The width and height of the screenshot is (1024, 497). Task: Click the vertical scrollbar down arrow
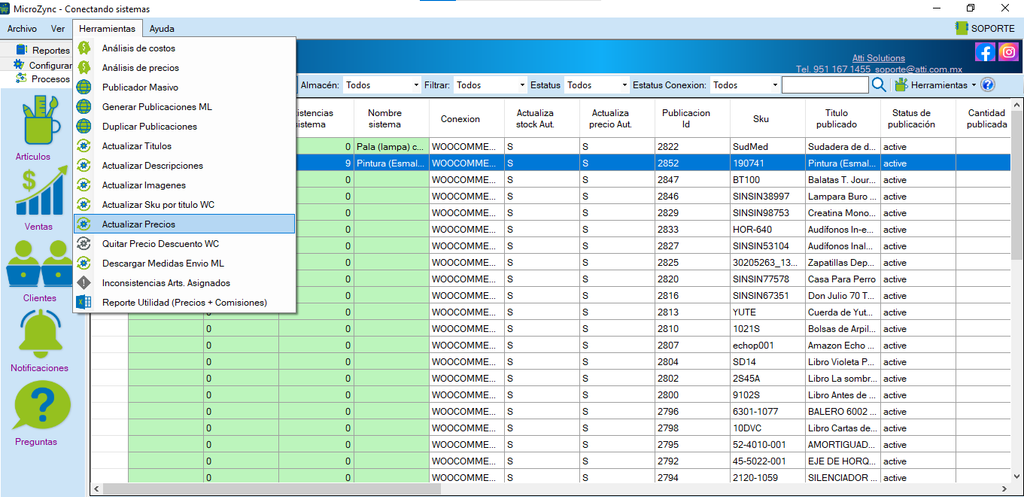pyautogui.click(x=1017, y=477)
